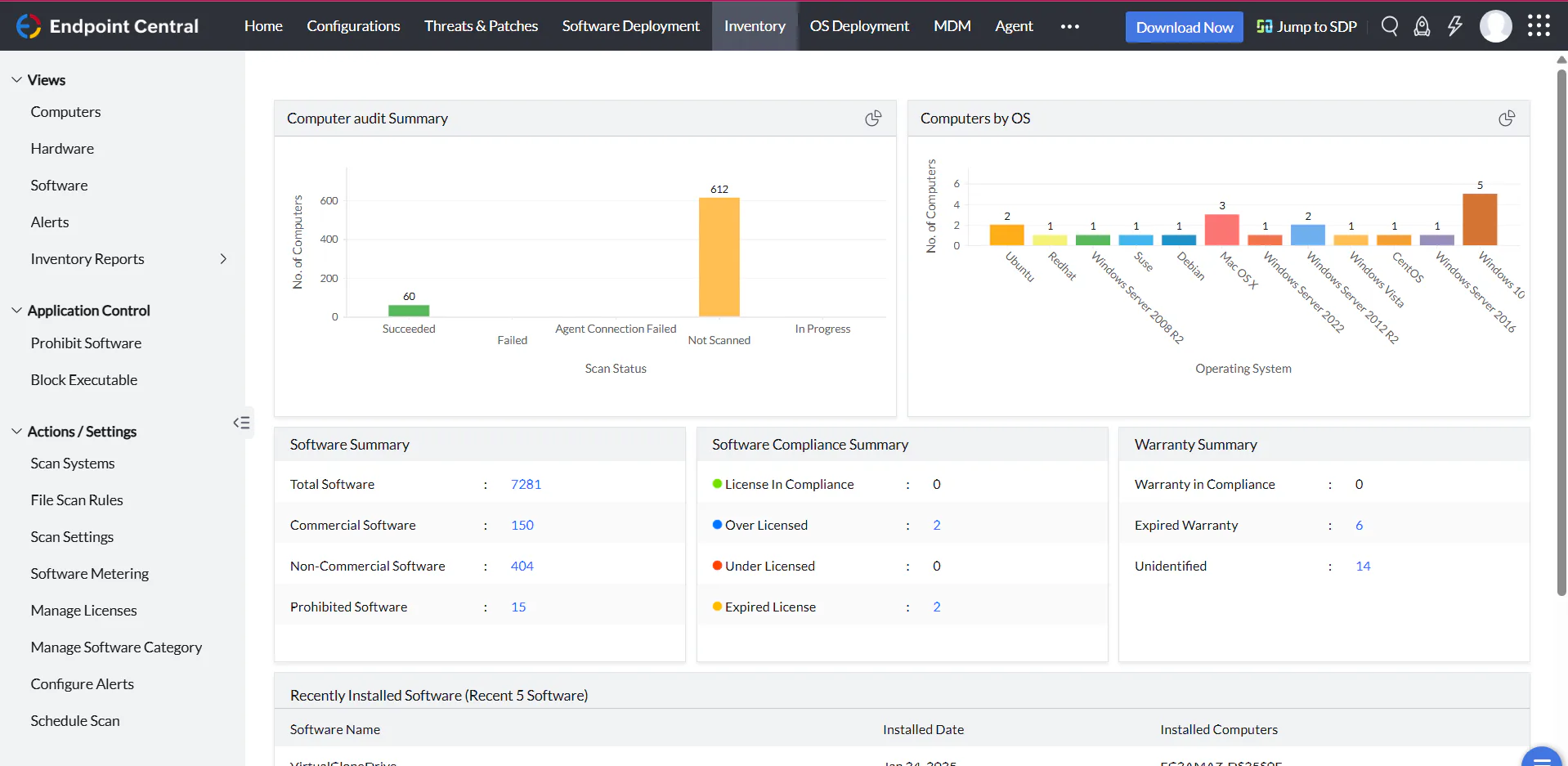The image size is (1568, 766).
Task: Open Expired Warranty count 6
Action: coord(1359,525)
